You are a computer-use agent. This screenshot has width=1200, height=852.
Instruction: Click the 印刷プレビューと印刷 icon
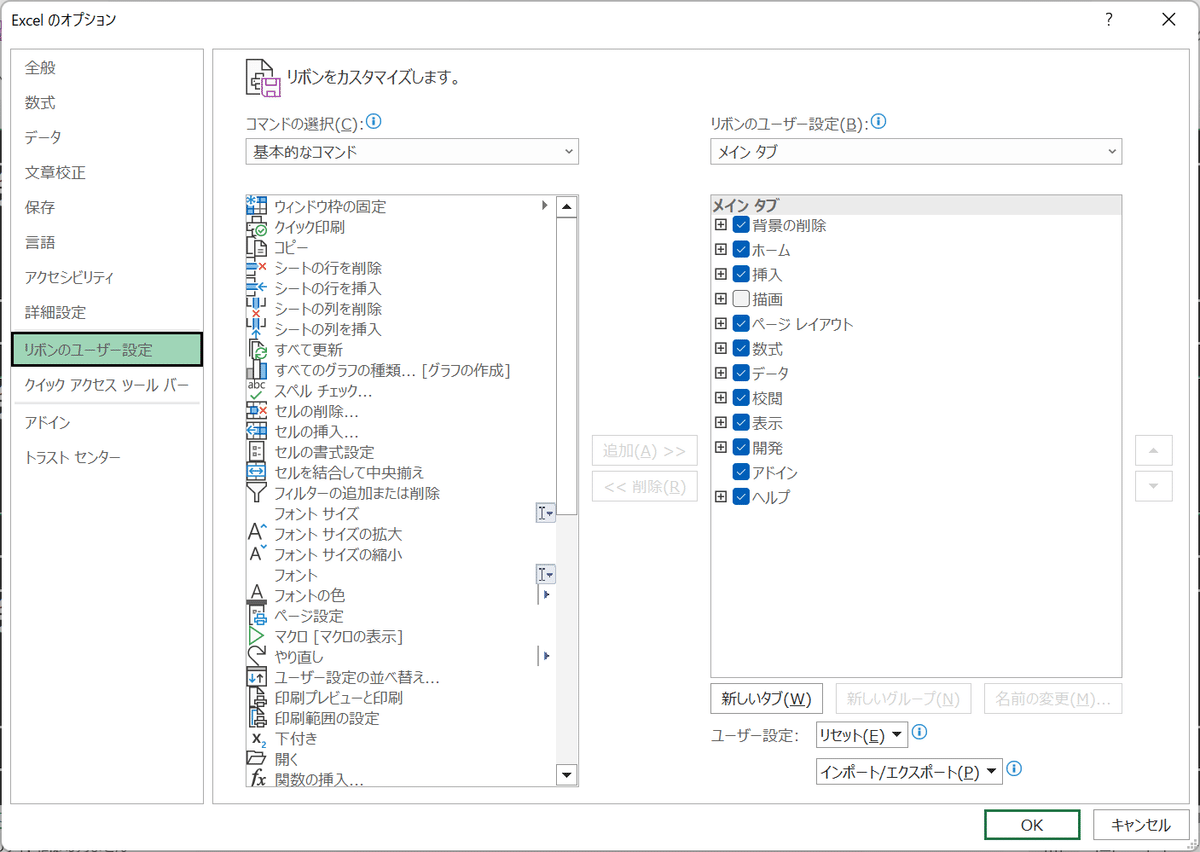(x=256, y=698)
